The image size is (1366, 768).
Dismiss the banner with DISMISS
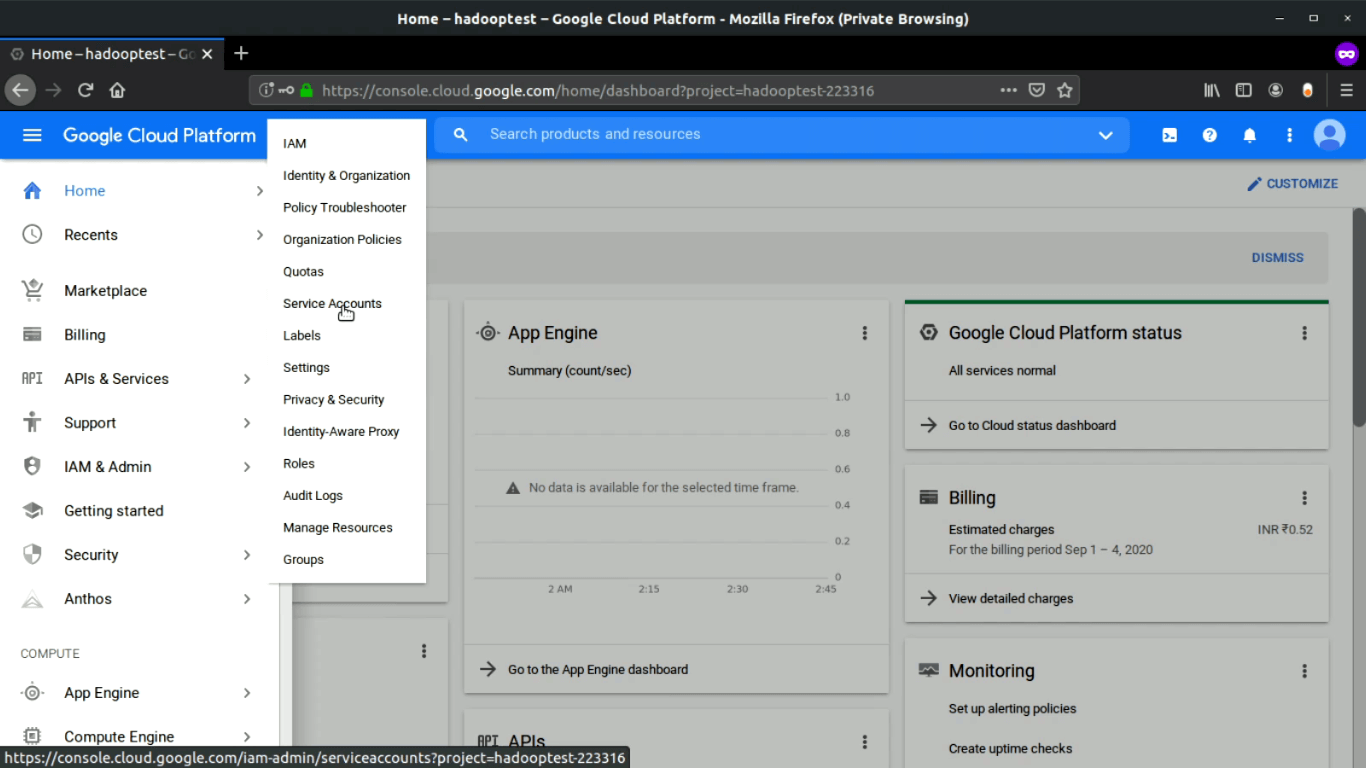(1277, 257)
